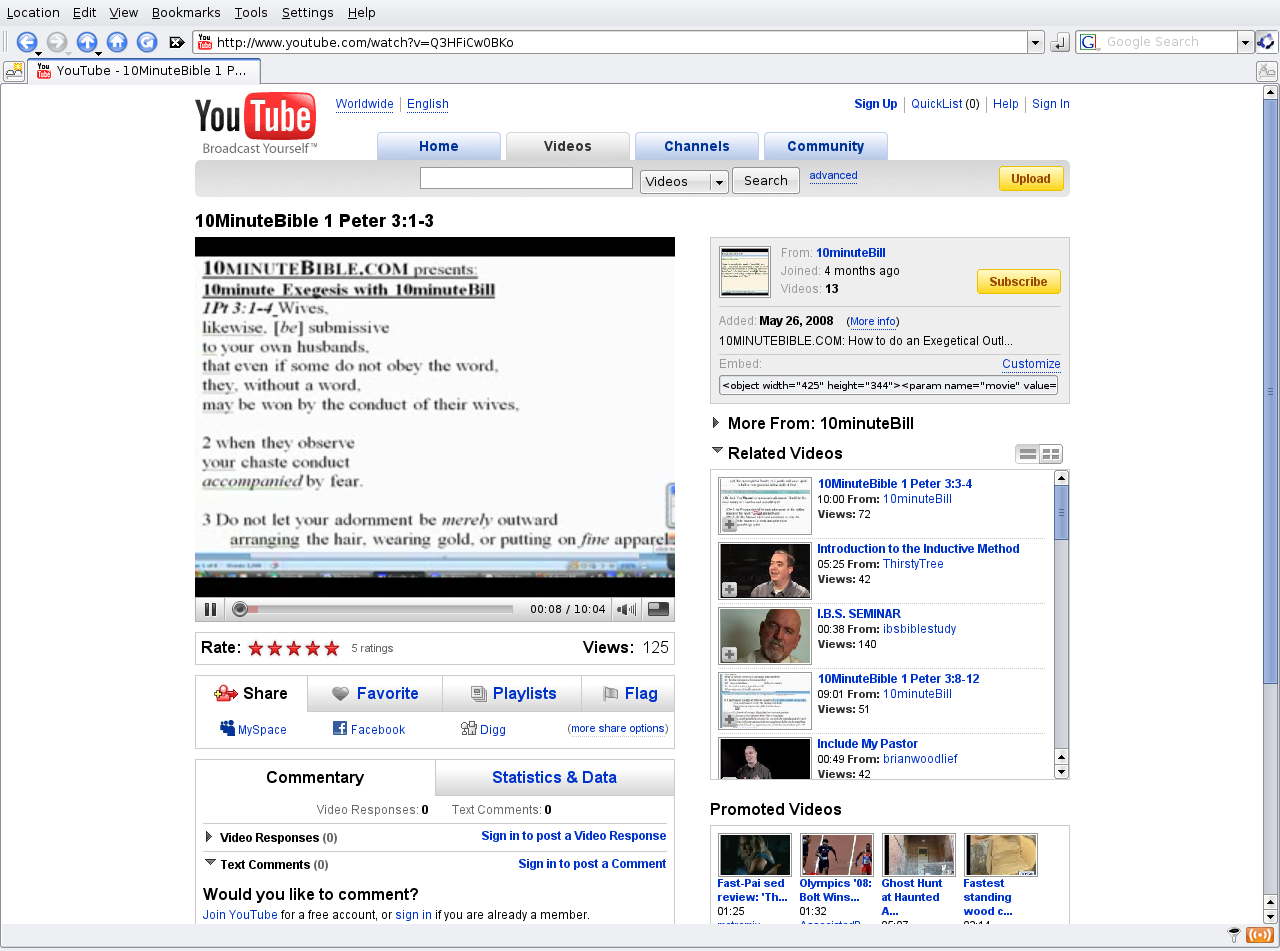Share to MySpace icon link
1280x951 pixels.
point(227,729)
